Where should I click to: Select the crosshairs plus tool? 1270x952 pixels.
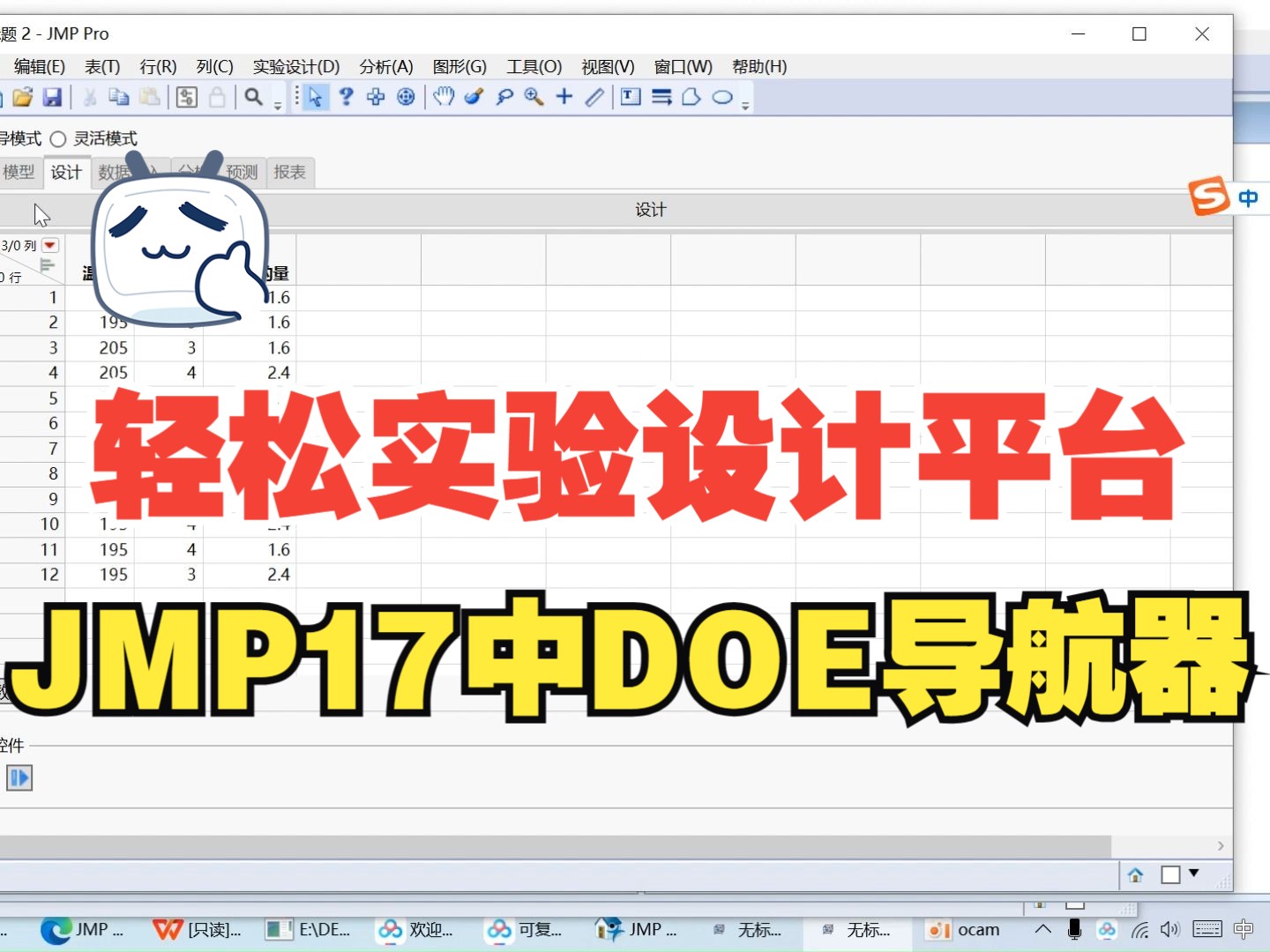pos(564,97)
